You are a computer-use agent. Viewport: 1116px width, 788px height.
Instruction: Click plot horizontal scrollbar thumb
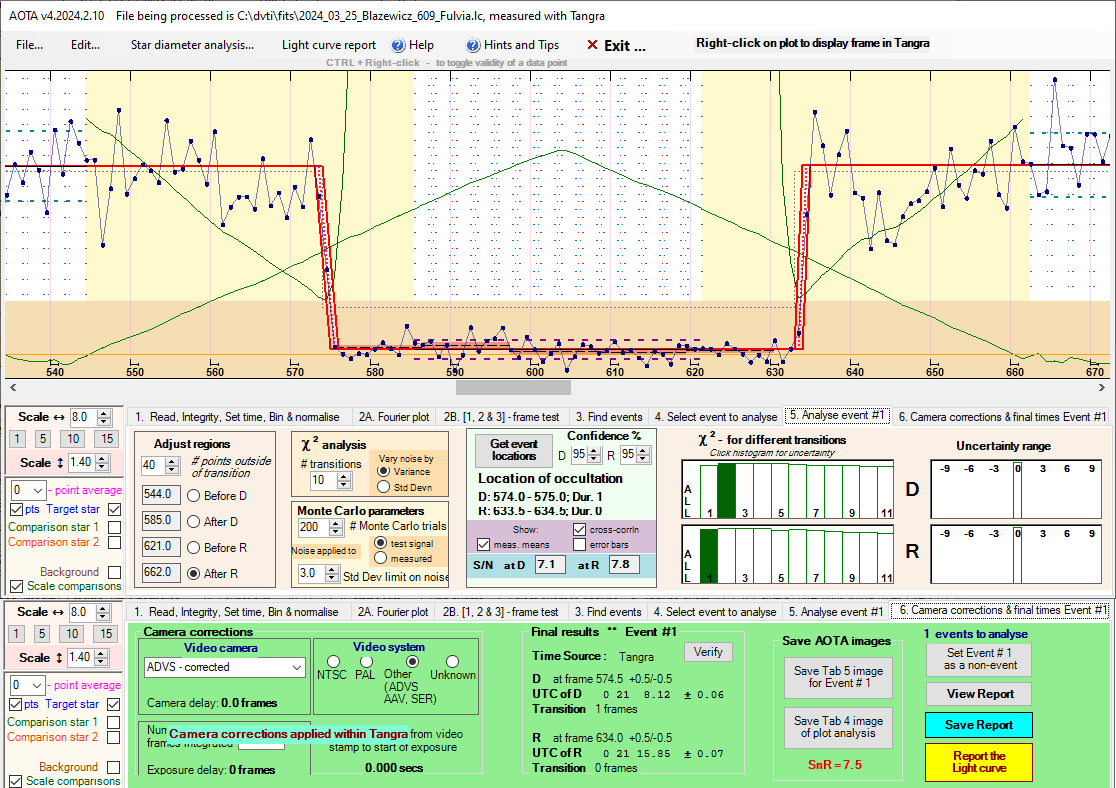tap(513, 387)
